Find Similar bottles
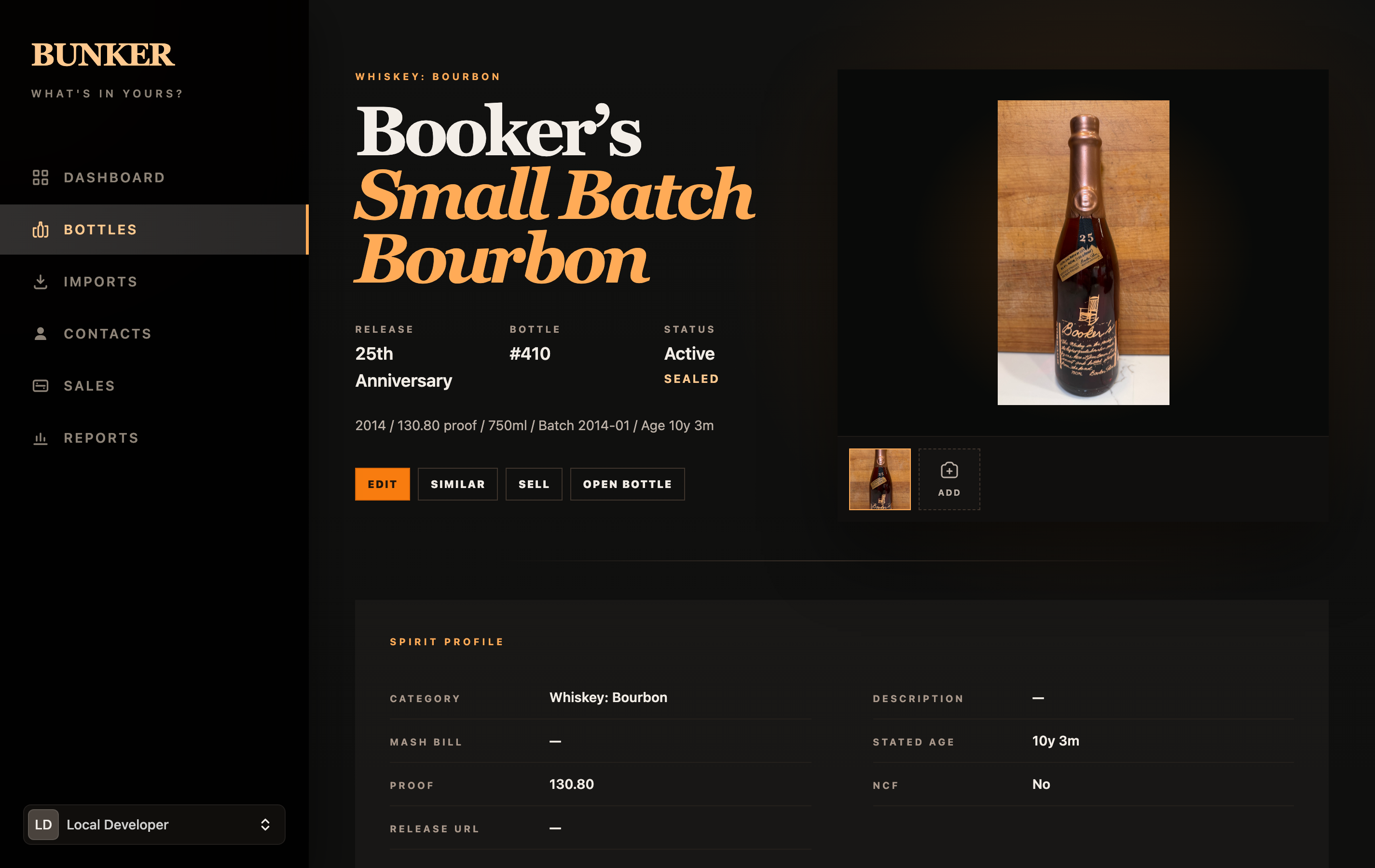 [457, 484]
